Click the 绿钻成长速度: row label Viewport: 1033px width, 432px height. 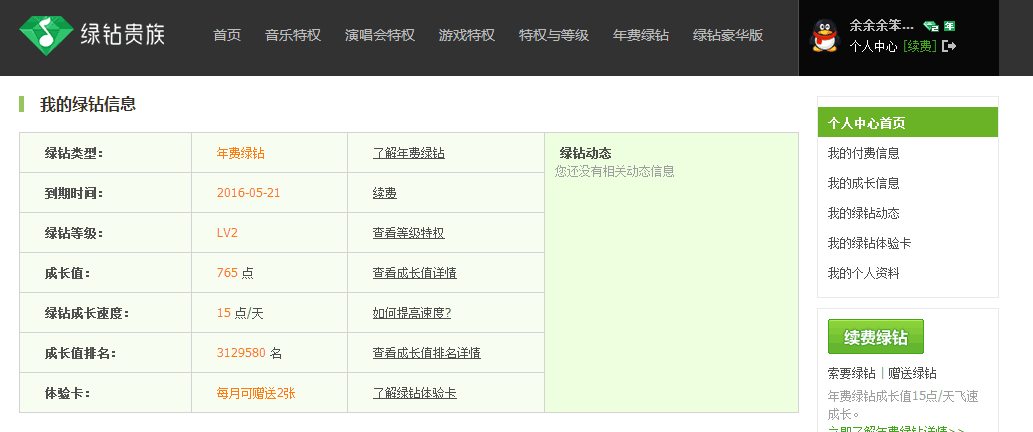click(x=87, y=313)
